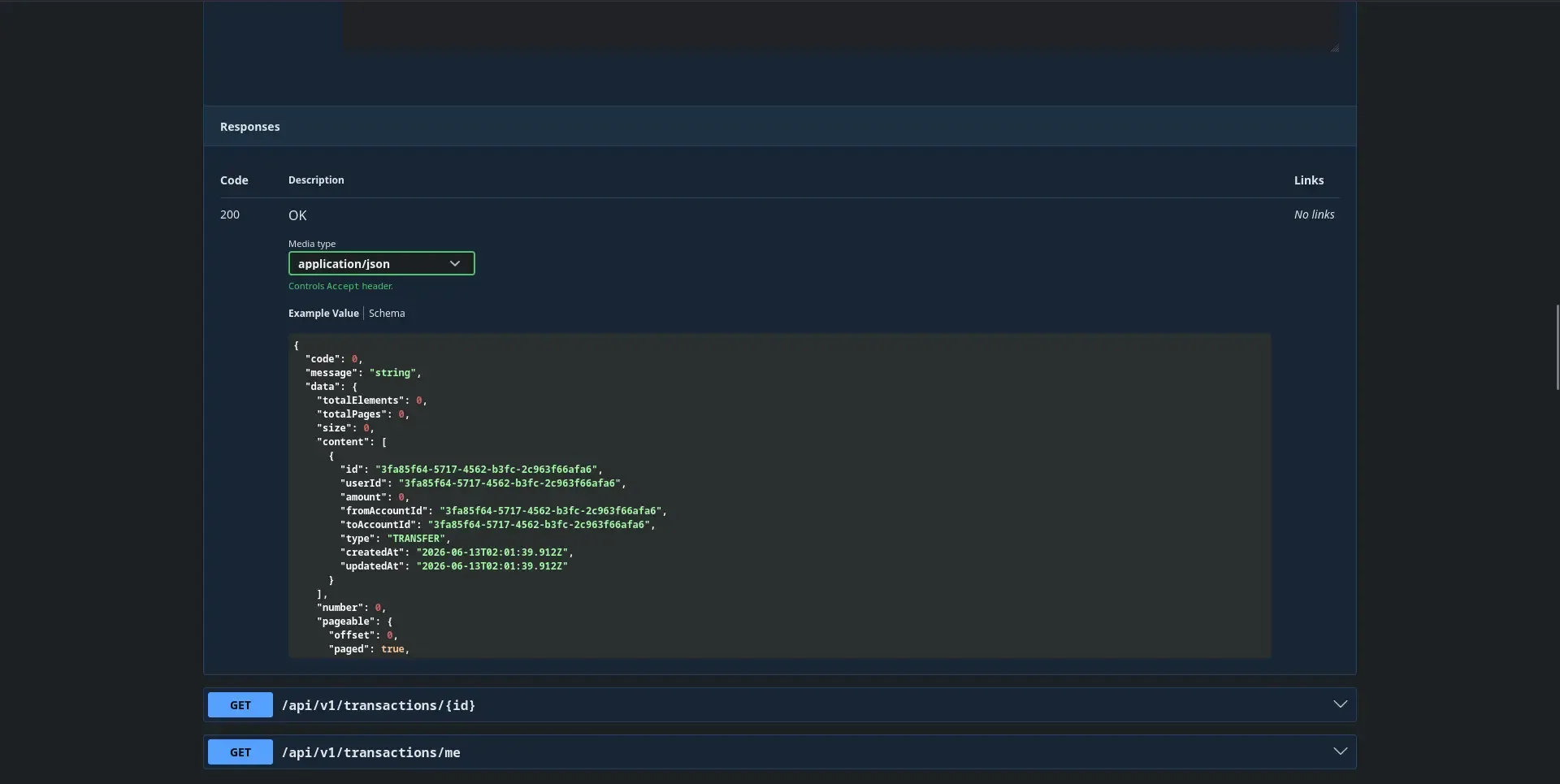The height and width of the screenshot is (784, 1560).
Task: Click the "amount": 0 line
Action: coord(375,497)
